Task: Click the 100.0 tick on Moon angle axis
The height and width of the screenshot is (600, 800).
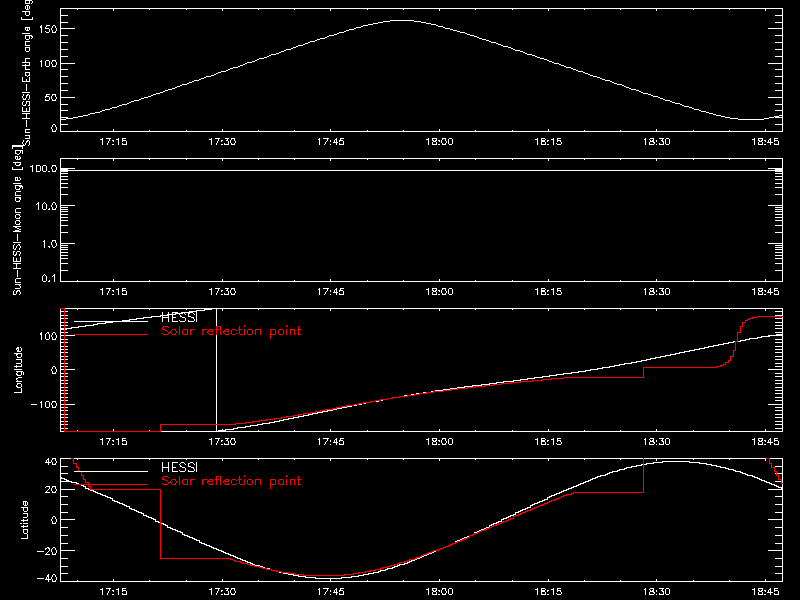Action: click(43, 168)
